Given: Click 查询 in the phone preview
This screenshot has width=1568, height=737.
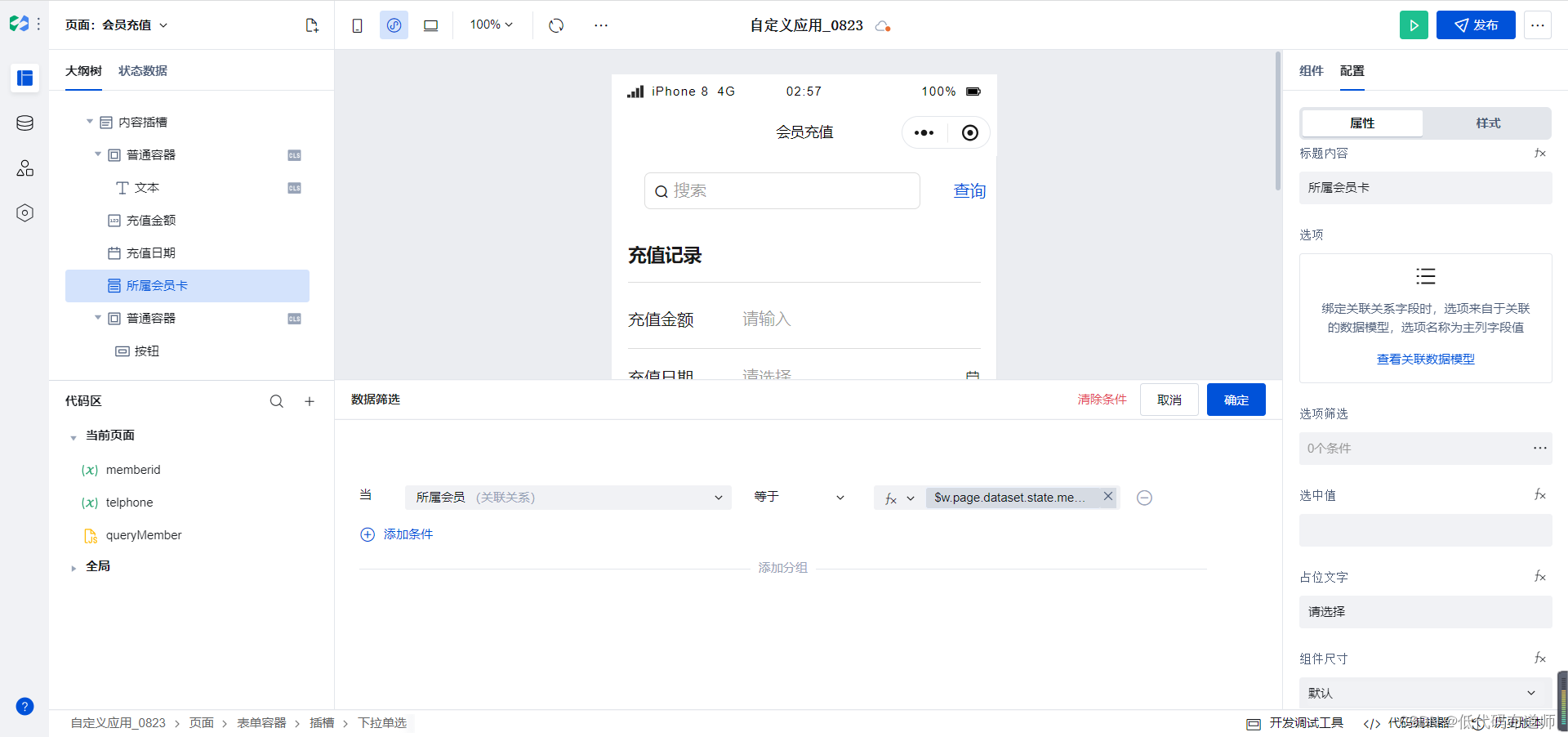Looking at the screenshot, I should 969,190.
